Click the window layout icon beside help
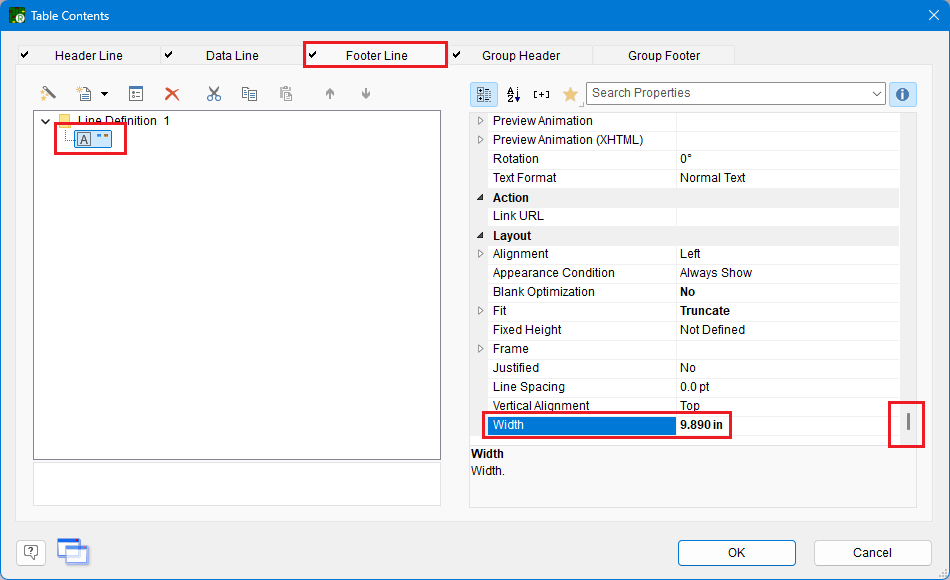This screenshot has height=580, width=950. (x=72, y=551)
